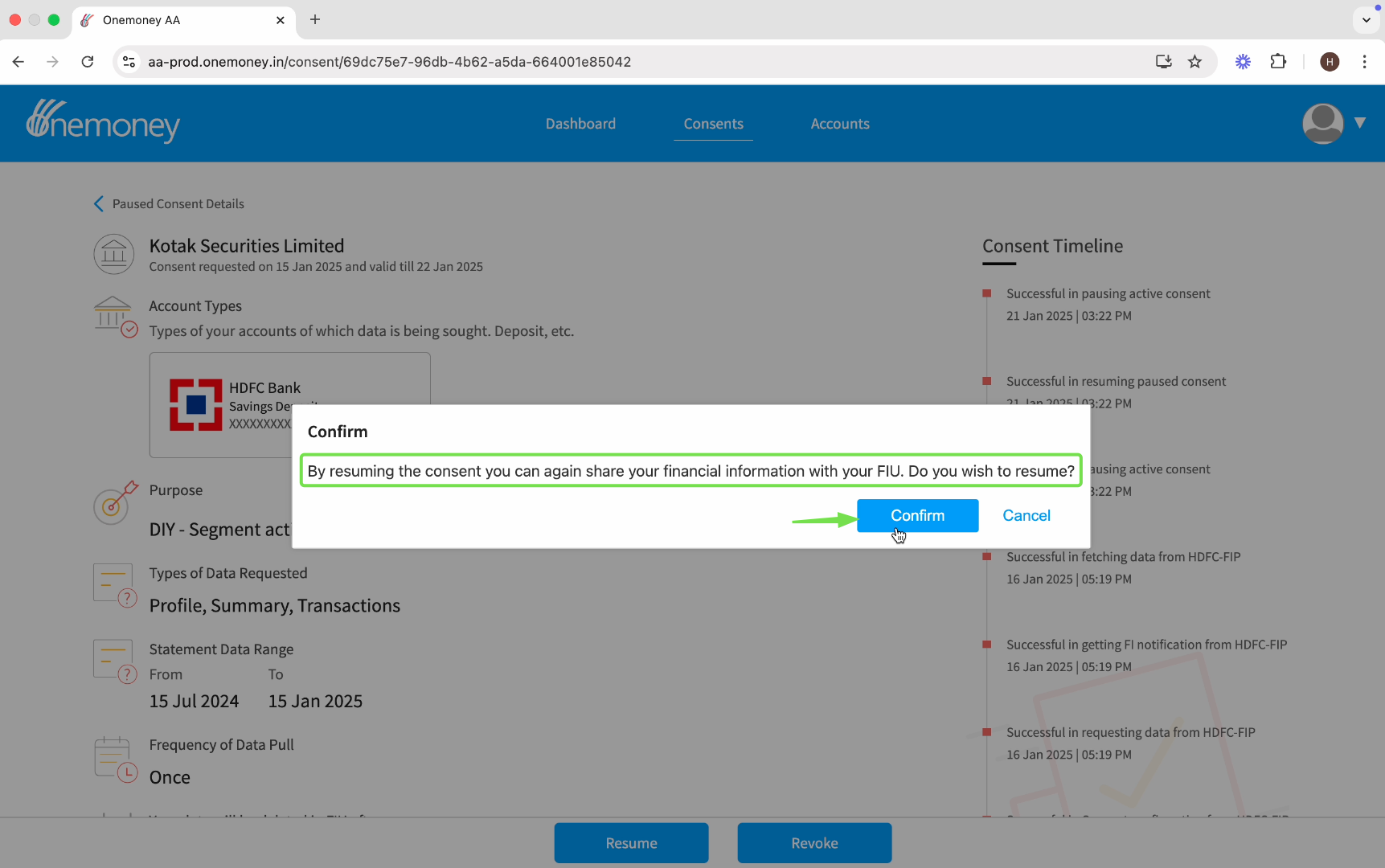The height and width of the screenshot is (868, 1385).
Task: Click the Kotak Securities Limited heading
Action: [x=247, y=246]
